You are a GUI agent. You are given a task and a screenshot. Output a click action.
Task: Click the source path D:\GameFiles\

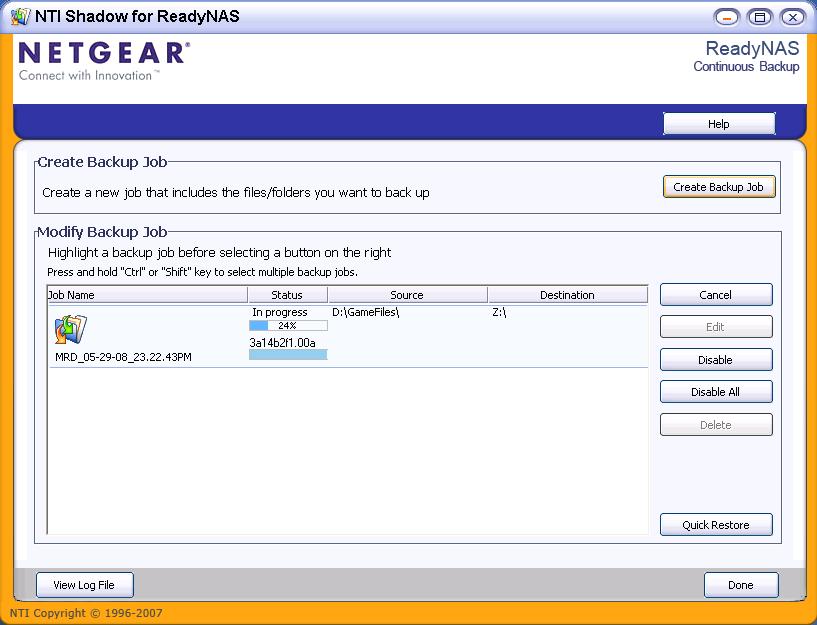[366, 312]
